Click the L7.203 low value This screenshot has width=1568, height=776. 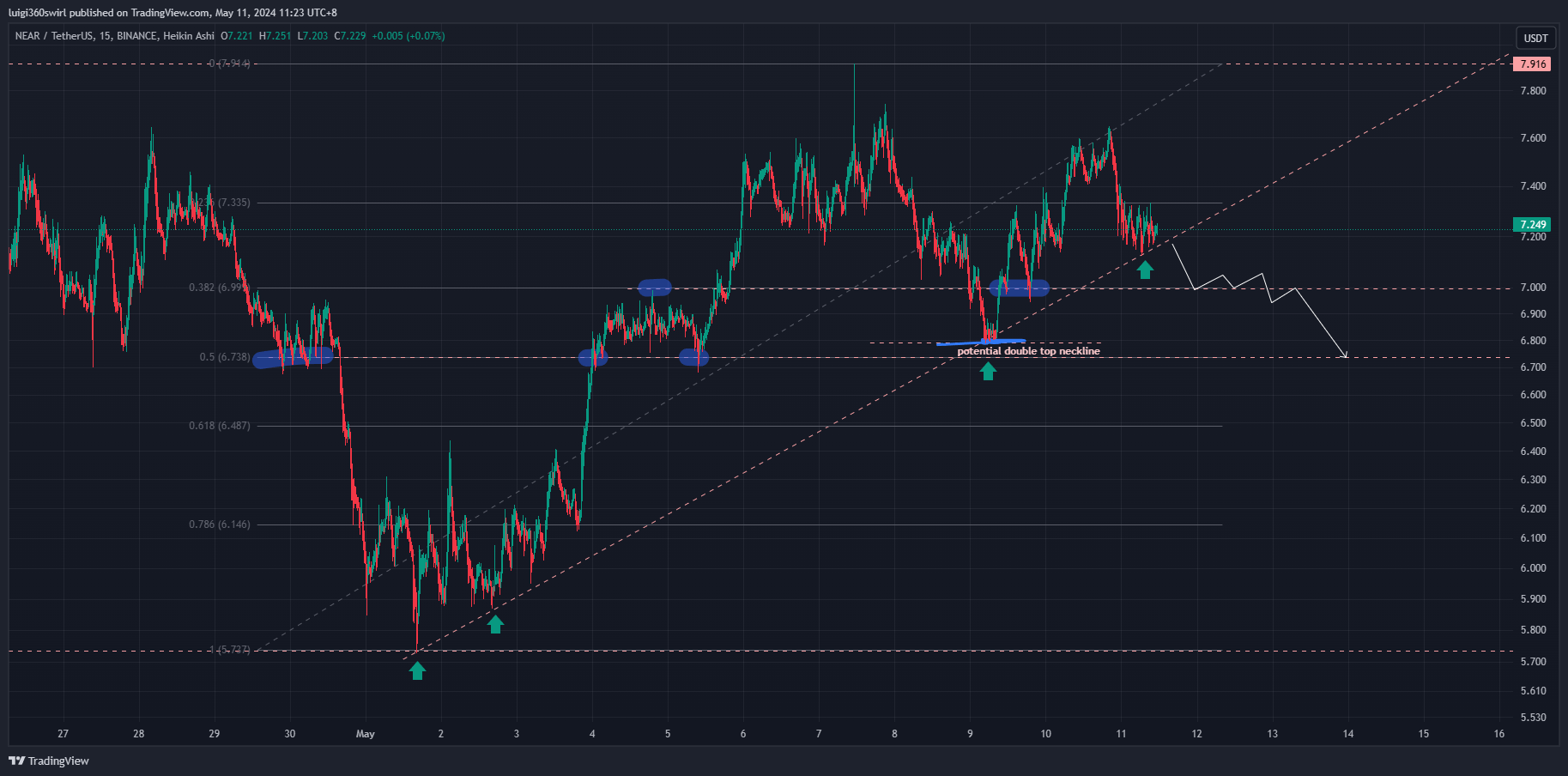[312, 36]
